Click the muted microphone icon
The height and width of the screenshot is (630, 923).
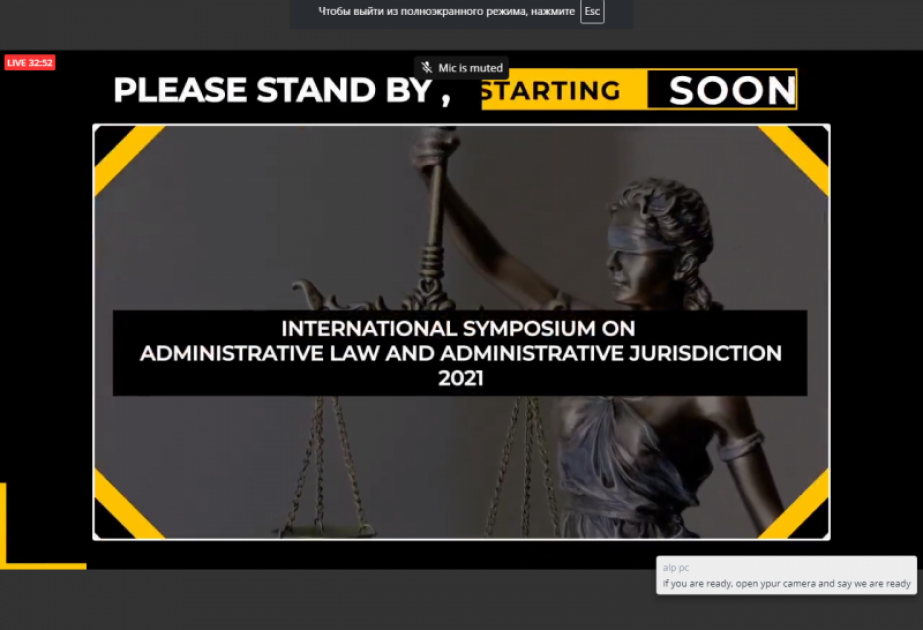[x=427, y=68]
